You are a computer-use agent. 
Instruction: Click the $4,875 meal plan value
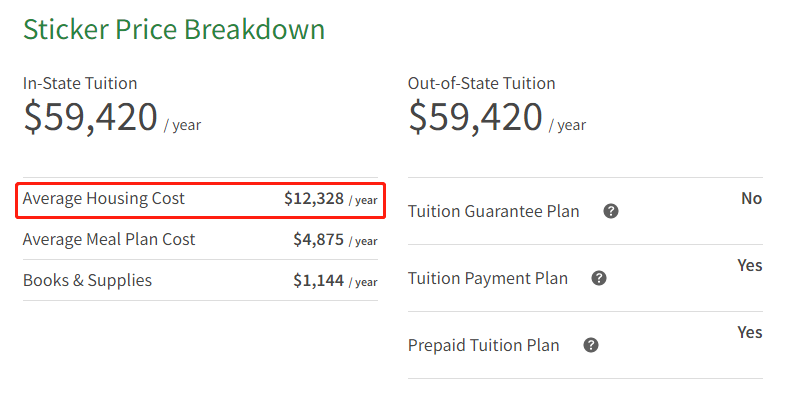click(x=318, y=240)
